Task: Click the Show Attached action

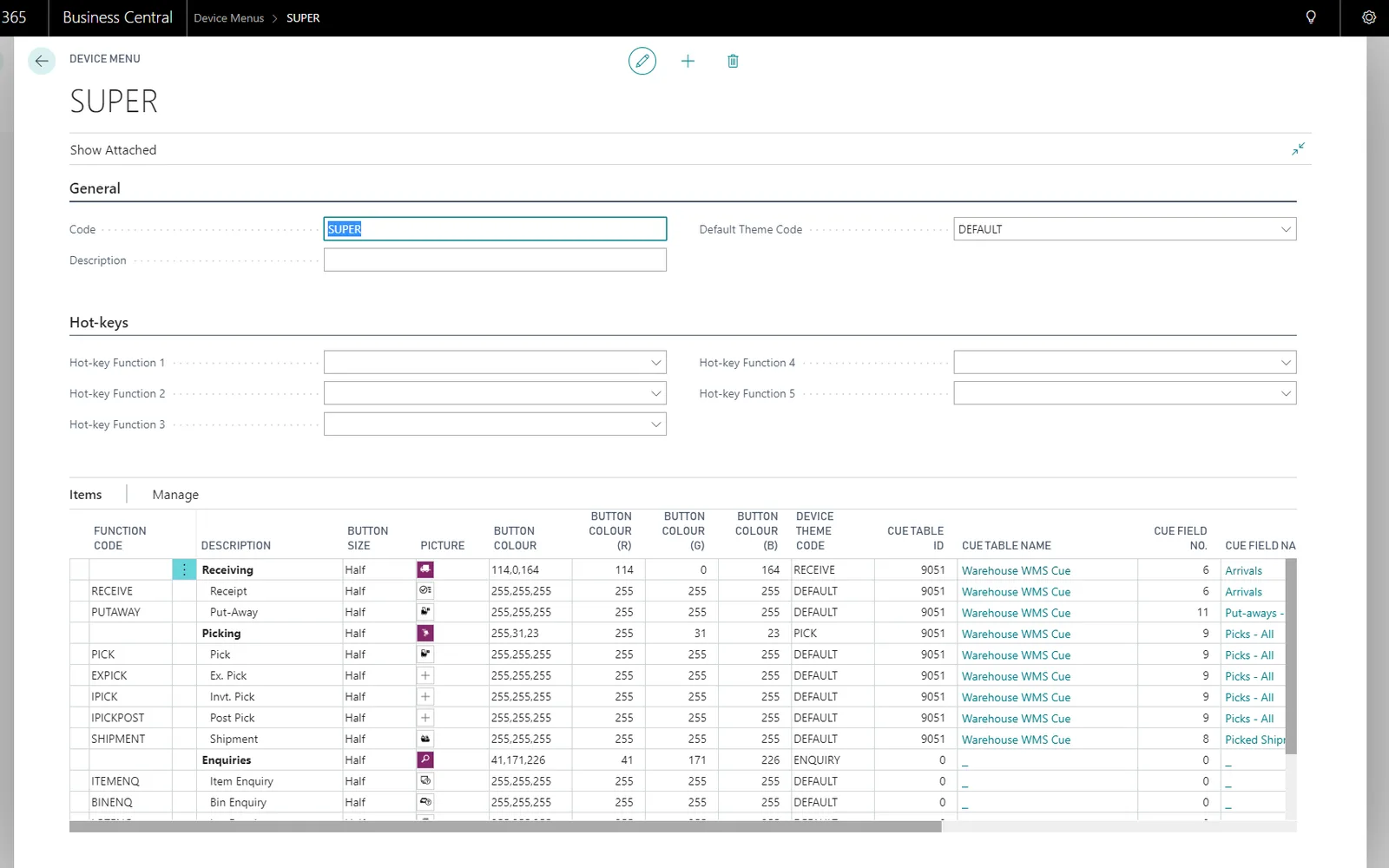Action: pyautogui.click(x=113, y=149)
